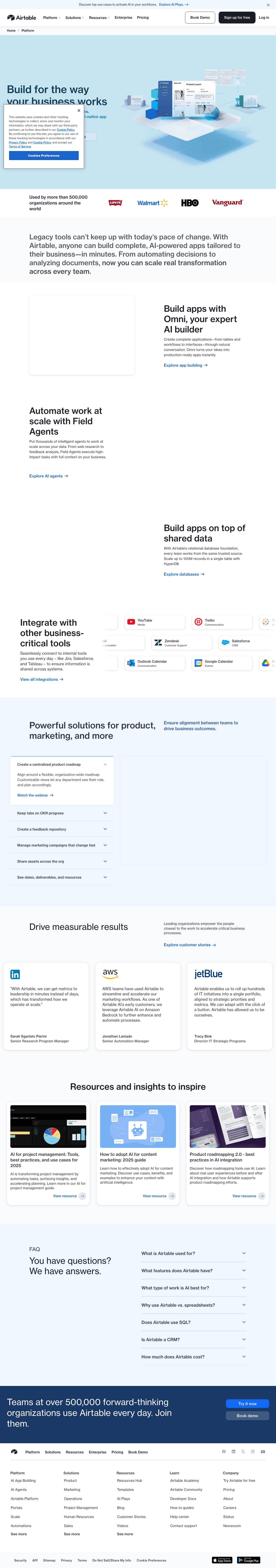Expand FAQ 'Is Airtable a CRM?'

click(x=194, y=1339)
